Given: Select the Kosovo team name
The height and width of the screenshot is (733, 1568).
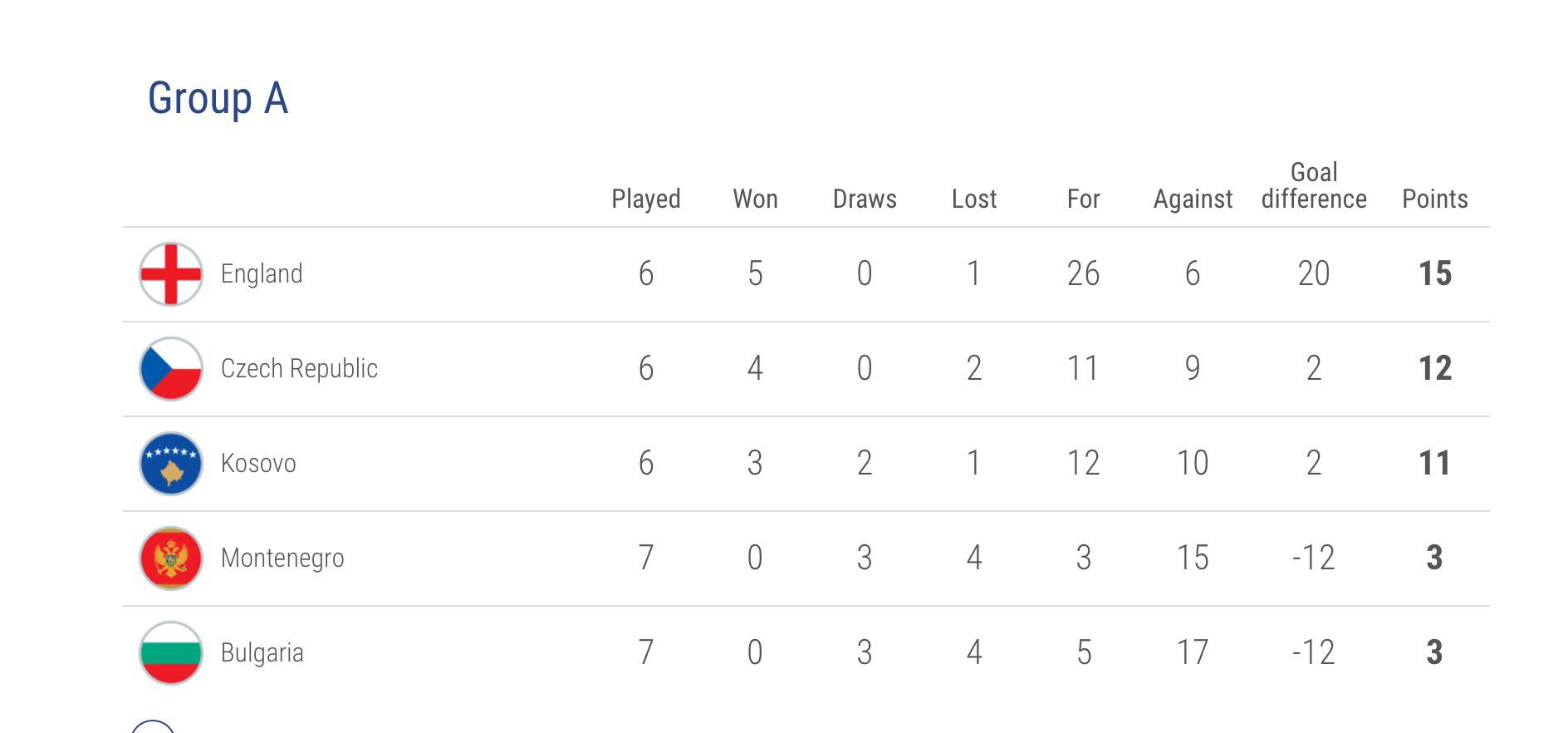Looking at the screenshot, I should click(x=258, y=463).
